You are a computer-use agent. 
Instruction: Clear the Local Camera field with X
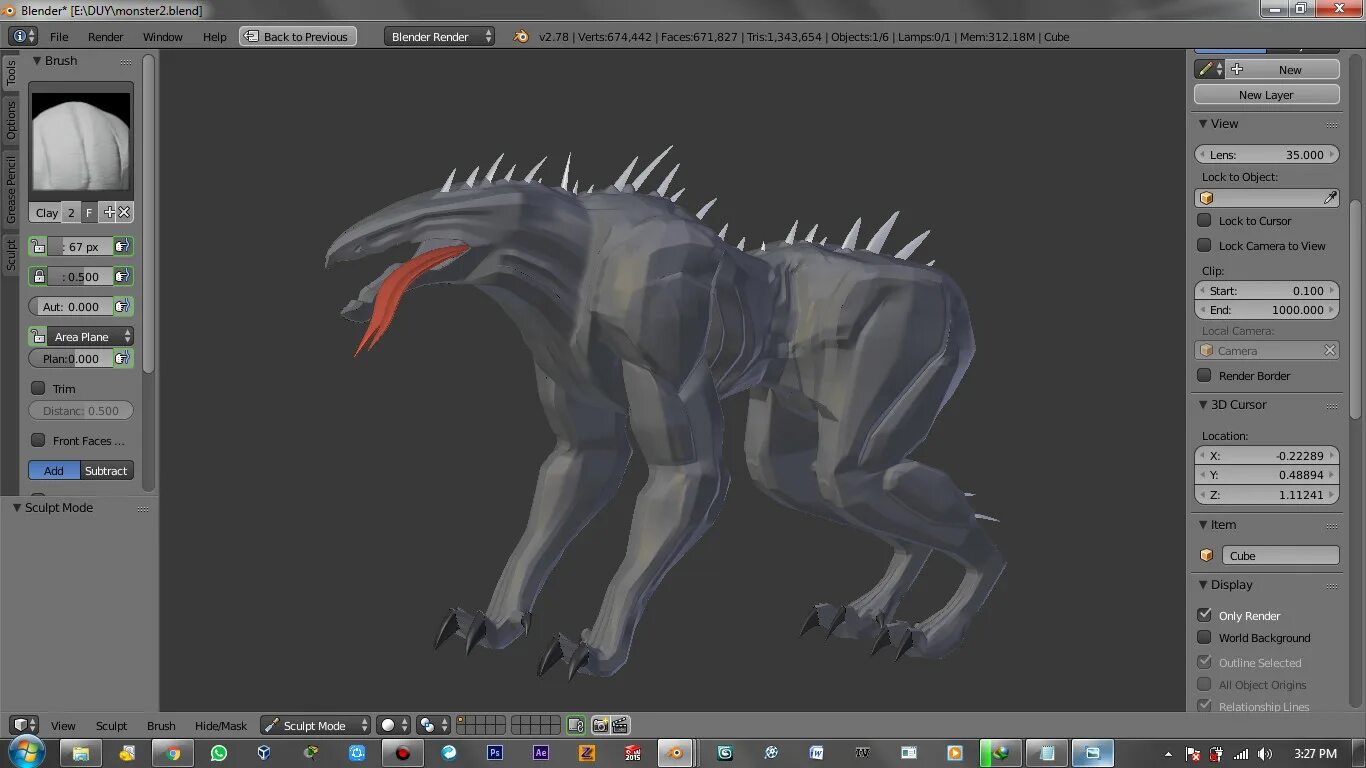(x=1330, y=350)
